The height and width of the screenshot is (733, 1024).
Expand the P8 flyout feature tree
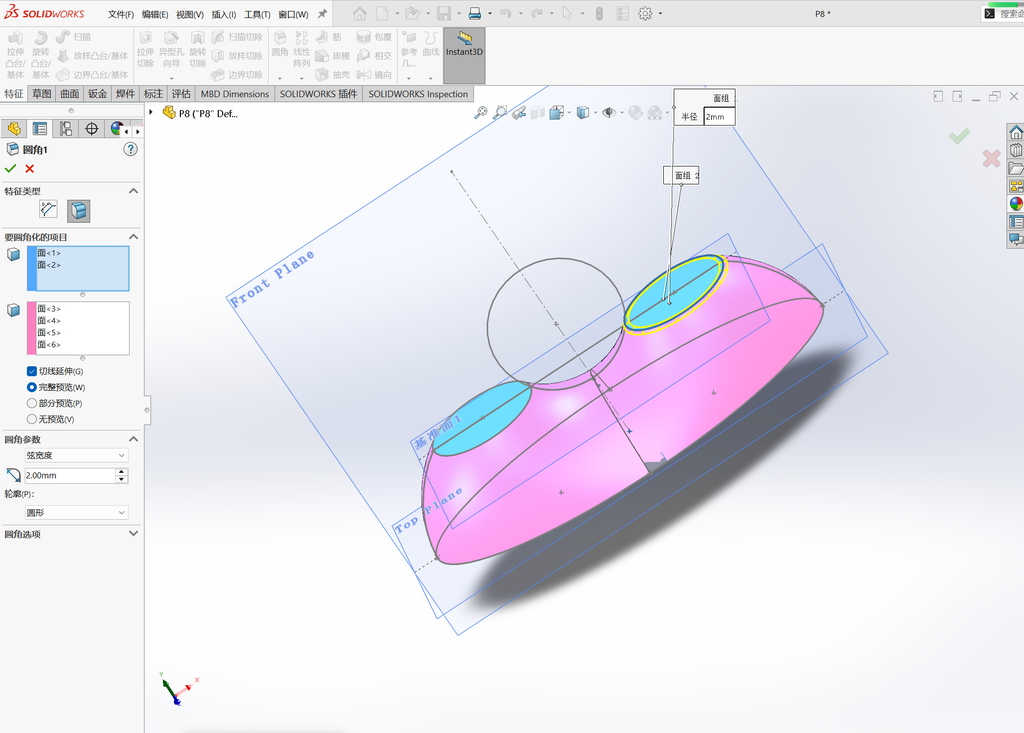[151, 112]
